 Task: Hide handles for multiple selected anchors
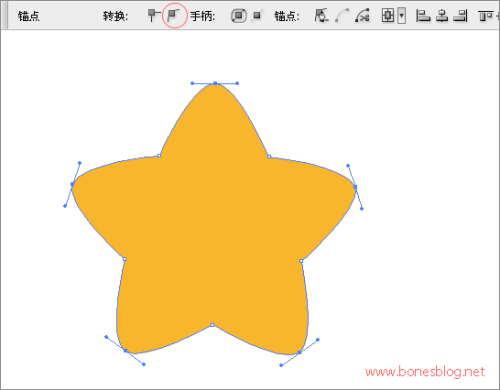click(257, 15)
